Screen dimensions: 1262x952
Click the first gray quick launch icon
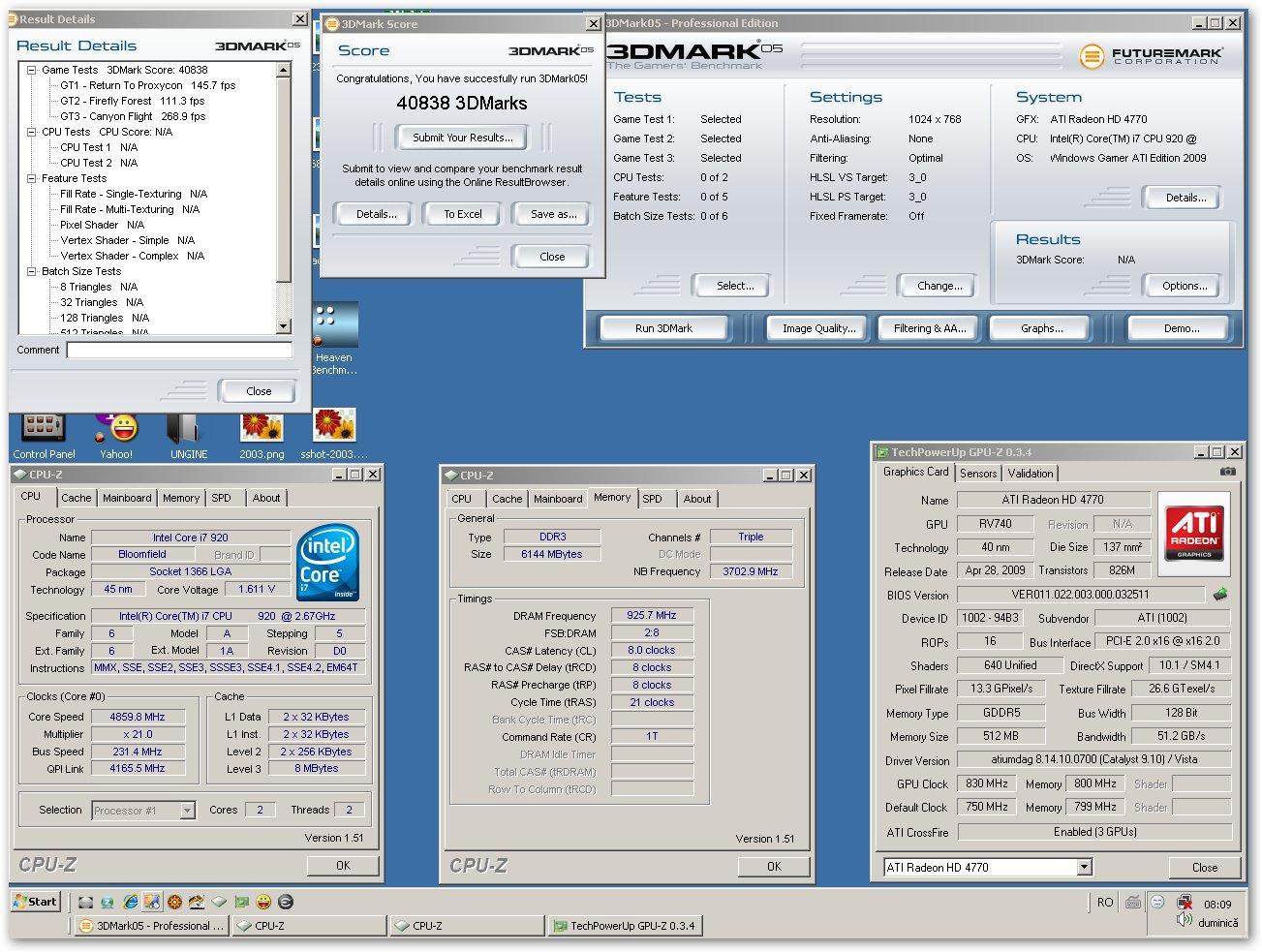click(x=85, y=902)
